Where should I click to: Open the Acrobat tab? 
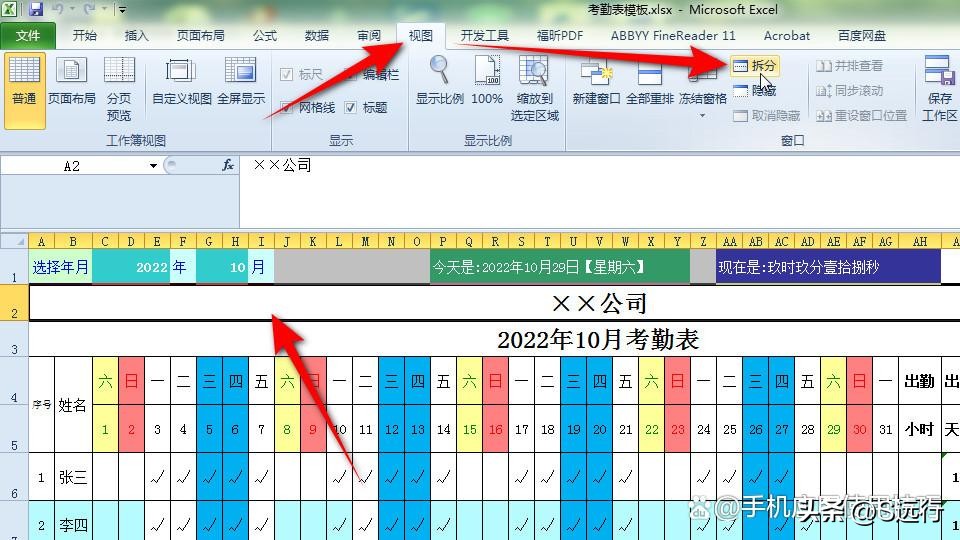pos(787,36)
